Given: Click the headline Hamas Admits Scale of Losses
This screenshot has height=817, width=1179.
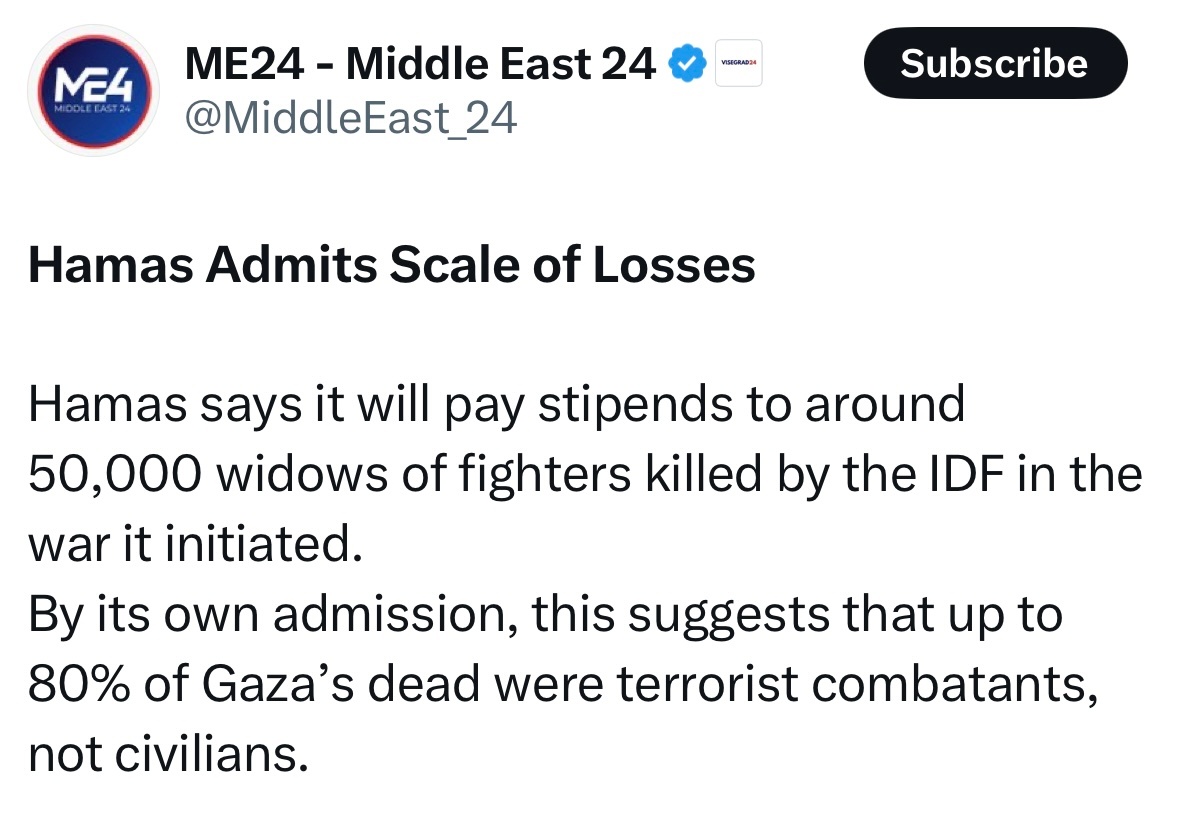Looking at the screenshot, I should [x=392, y=265].
